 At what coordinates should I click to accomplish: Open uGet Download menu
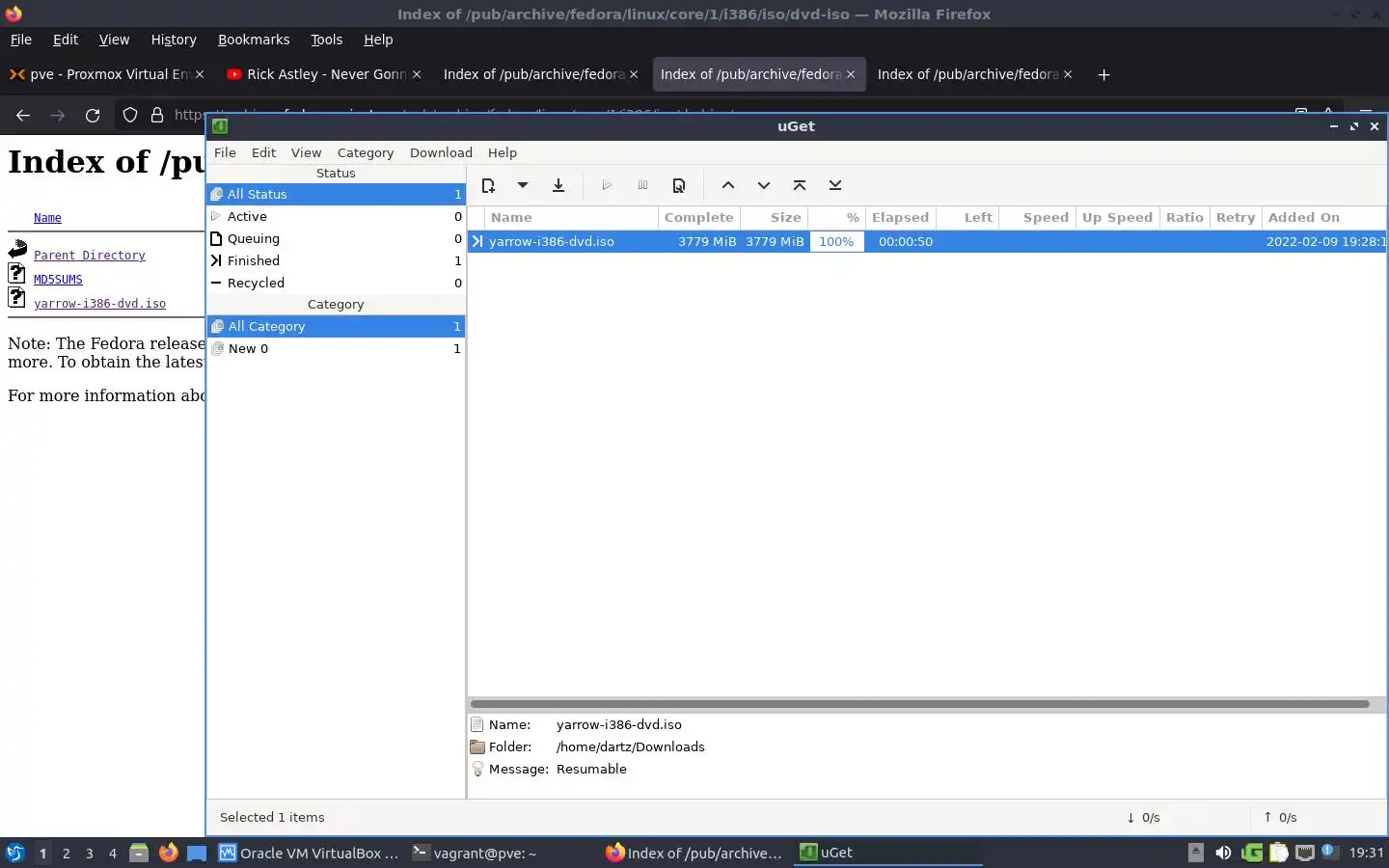tap(441, 152)
